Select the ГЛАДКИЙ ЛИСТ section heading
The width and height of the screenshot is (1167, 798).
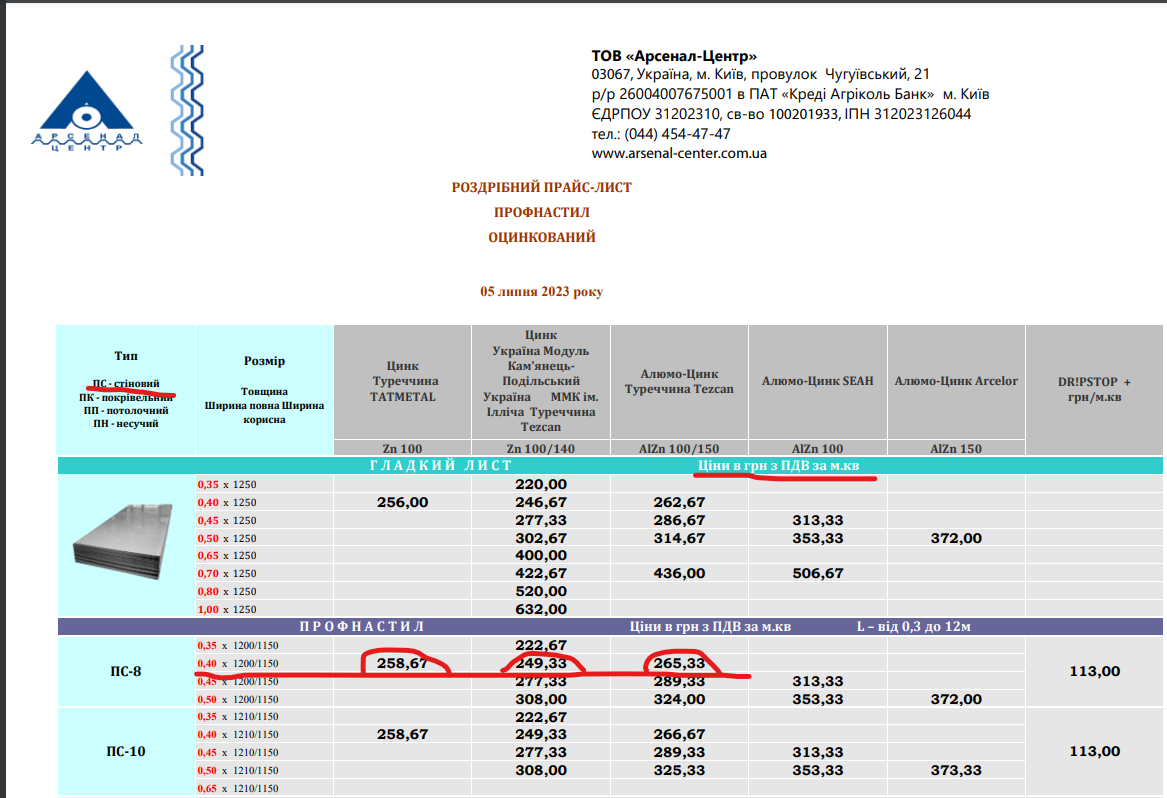tap(441, 466)
